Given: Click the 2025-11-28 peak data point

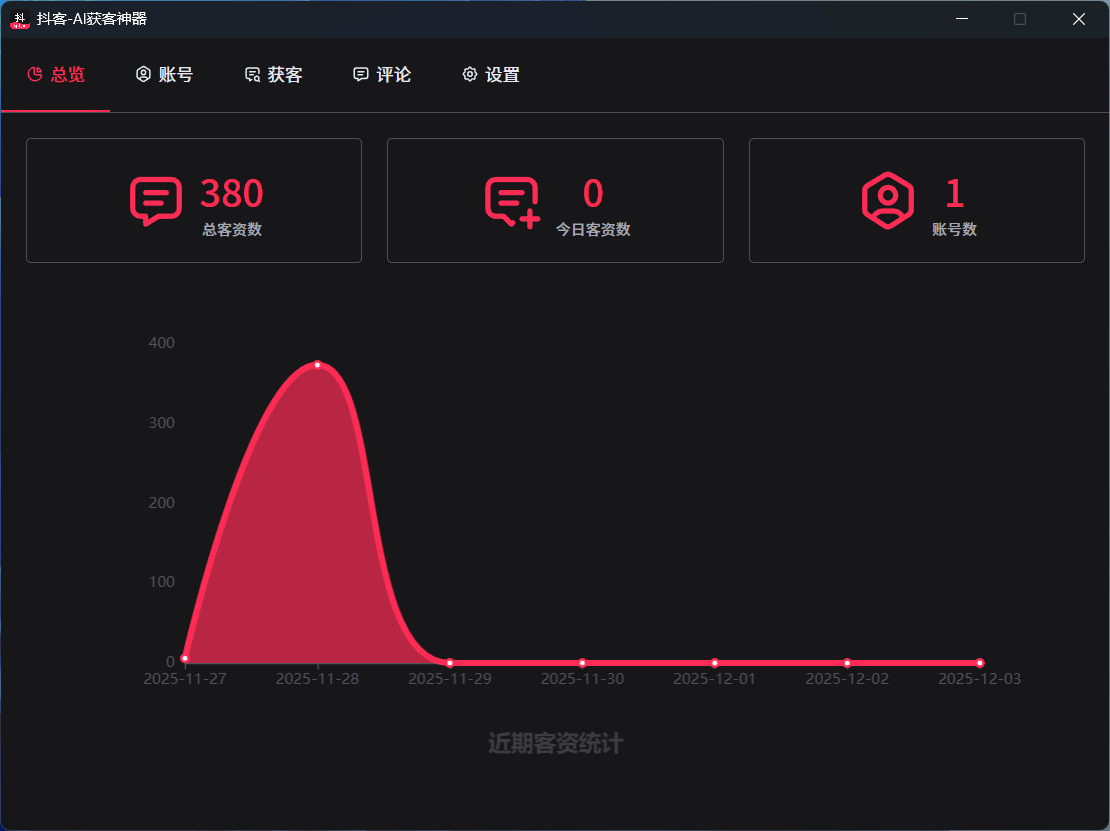Looking at the screenshot, I should tap(318, 365).
